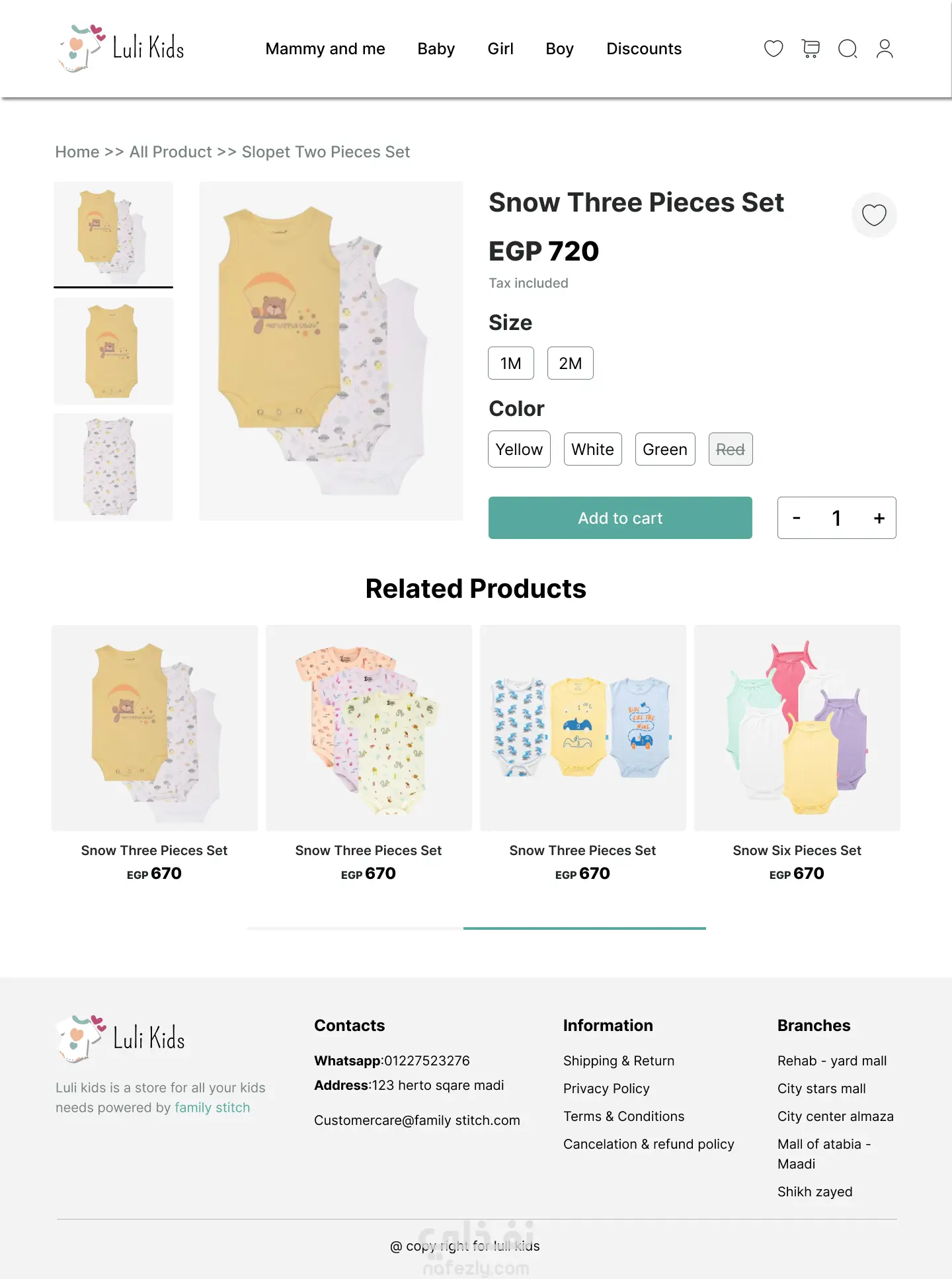Viewport: 952px width, 1279px height.
Task: Navigate to All Product breadcrumb
Action: click(171, 152)
